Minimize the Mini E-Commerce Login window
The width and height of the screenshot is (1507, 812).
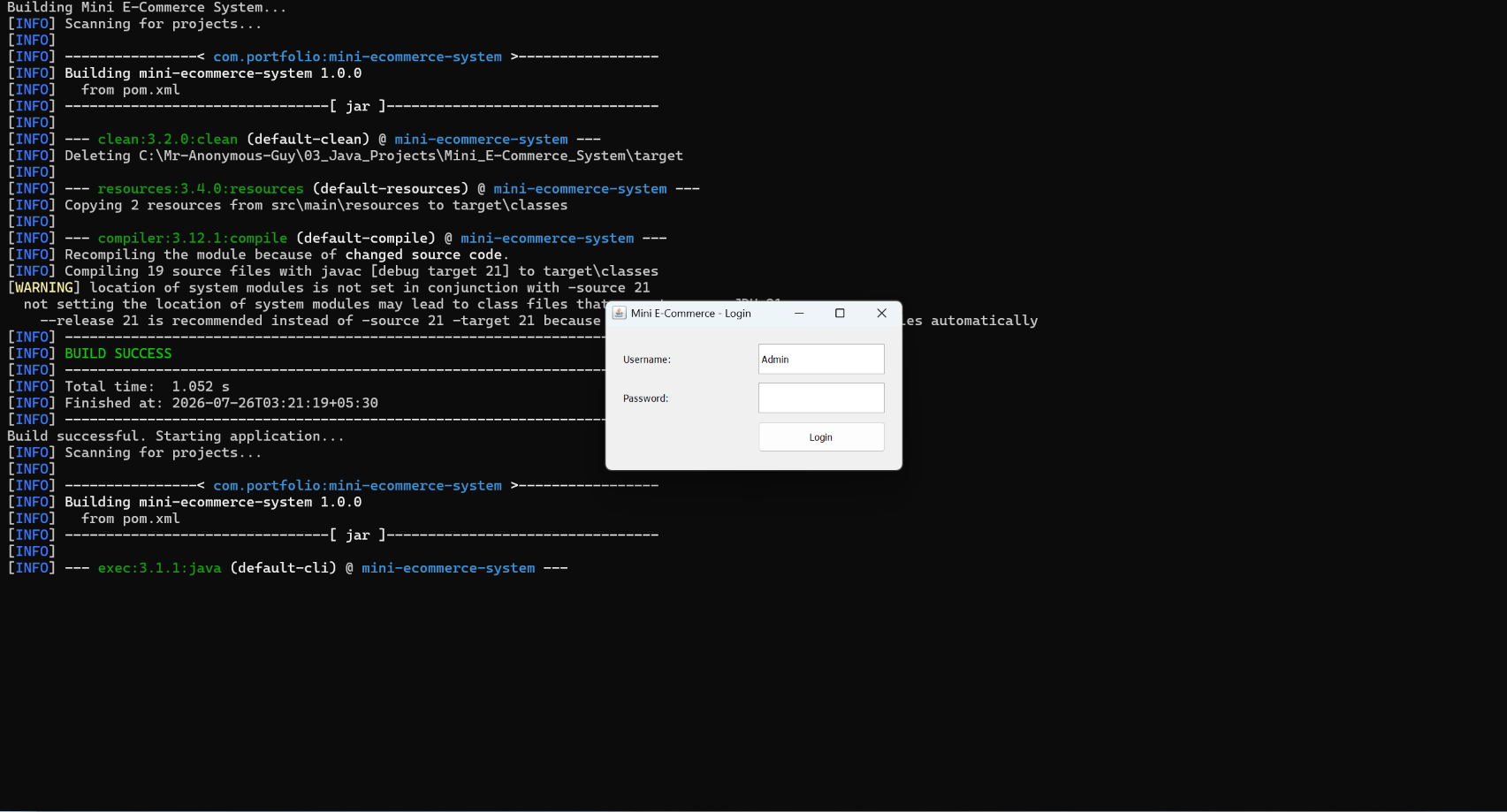click(x=799, y=313)
